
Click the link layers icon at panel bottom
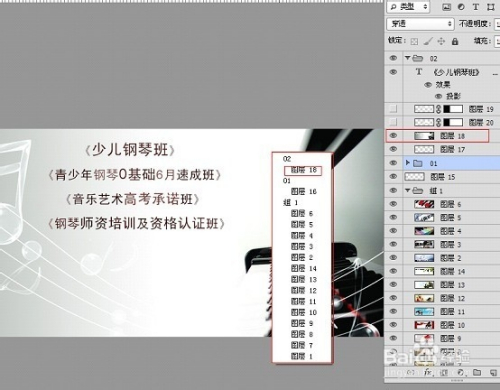[x=411, y=372]
